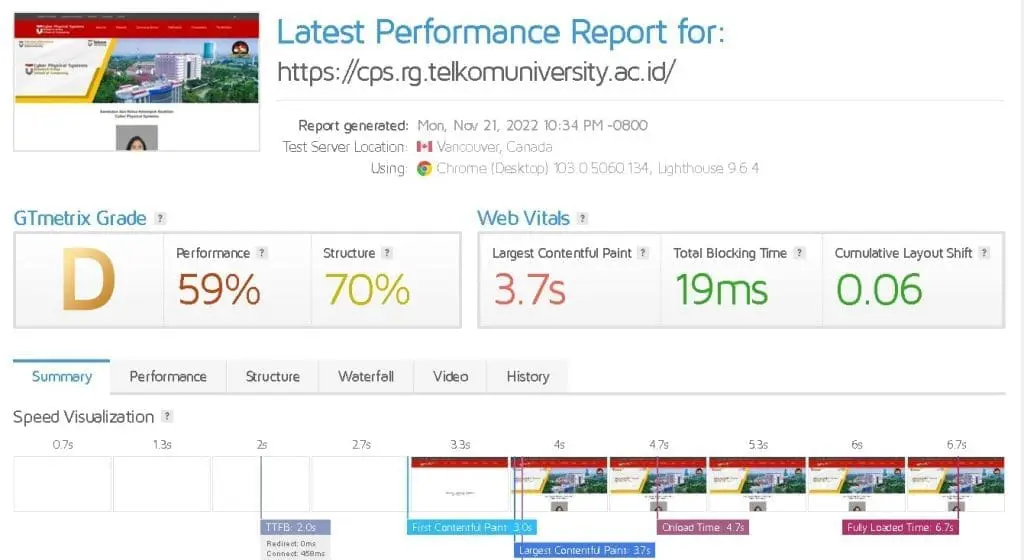This screenshot has height=560, width=1024.
Task: Switch to the History tab
Action: click(528, 377)
